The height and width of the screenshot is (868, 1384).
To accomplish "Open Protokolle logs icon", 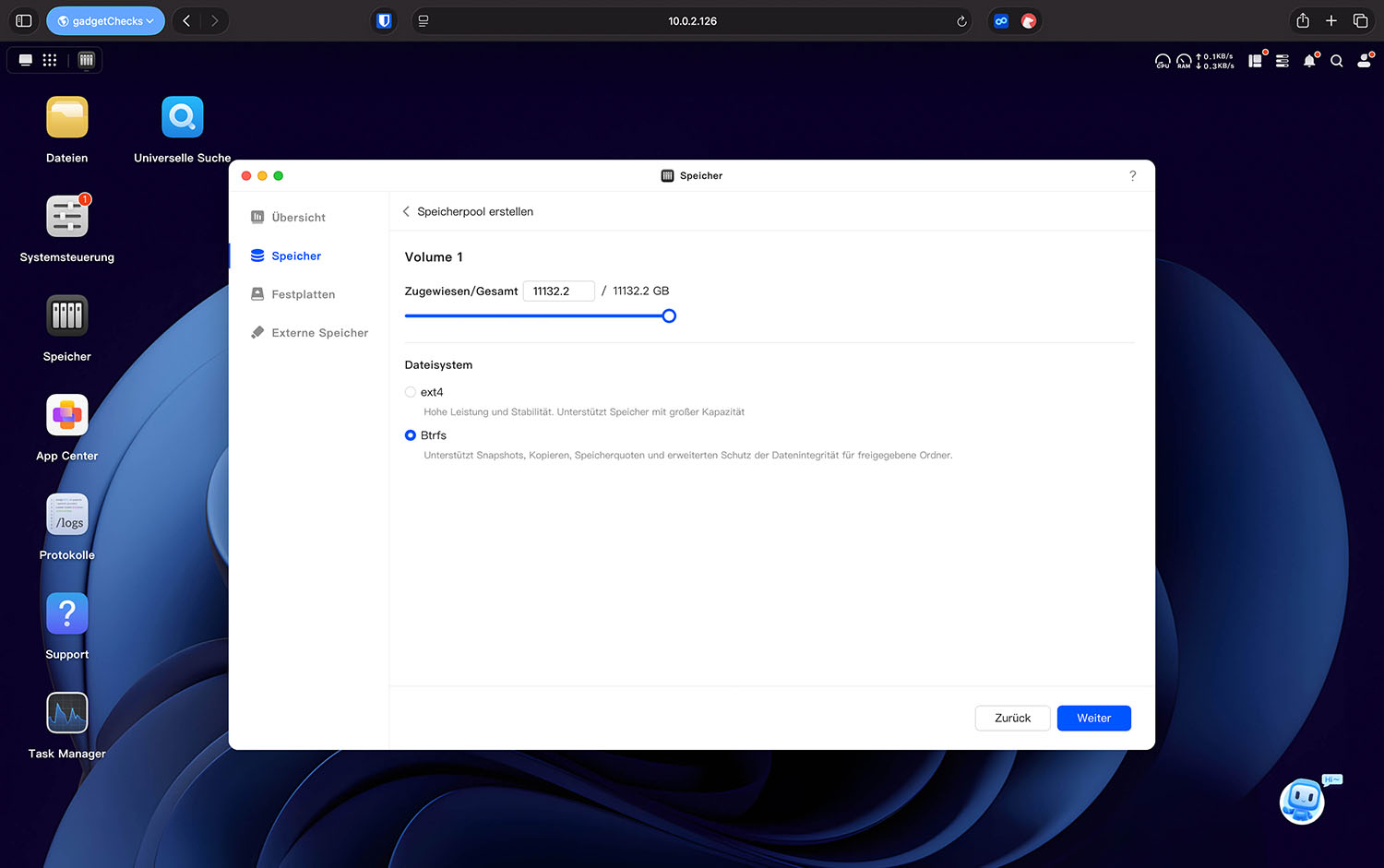I will tap(67, 515).
